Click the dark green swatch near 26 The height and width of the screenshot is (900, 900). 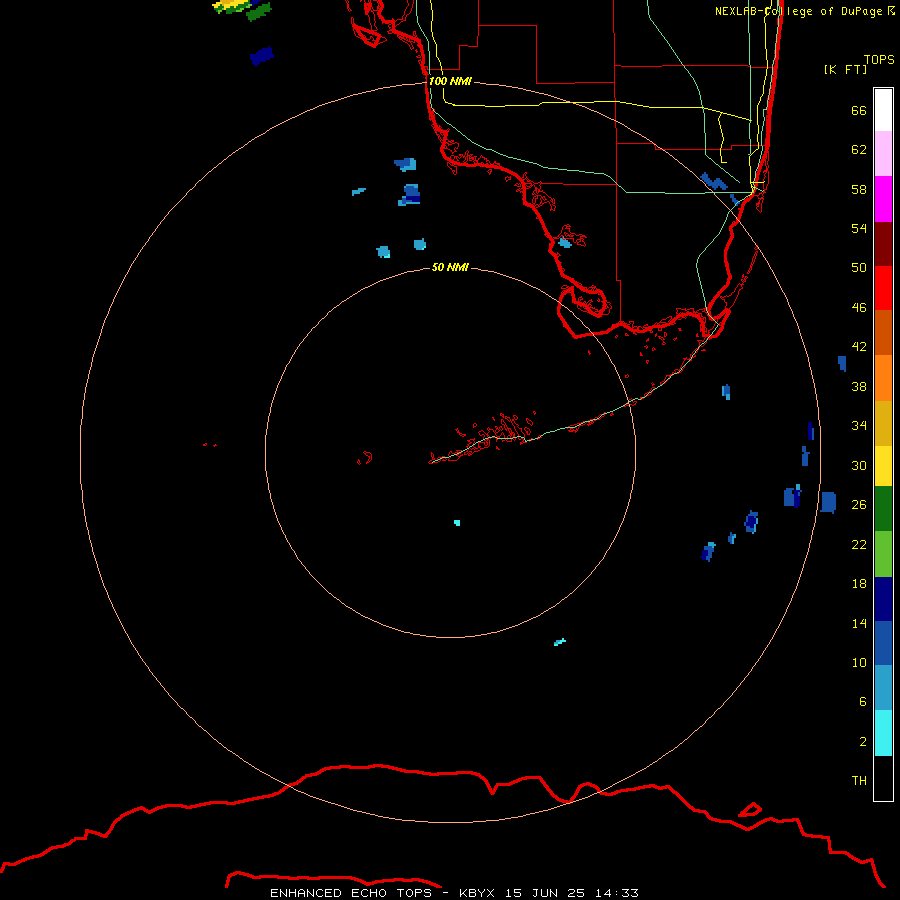coord(883,509)
